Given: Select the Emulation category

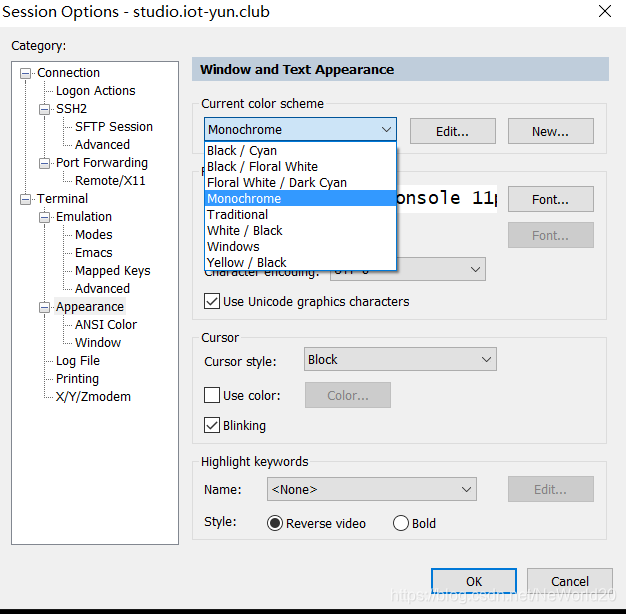Looking at the screenshot, I should pyautogui.click(x=84, y=216).
